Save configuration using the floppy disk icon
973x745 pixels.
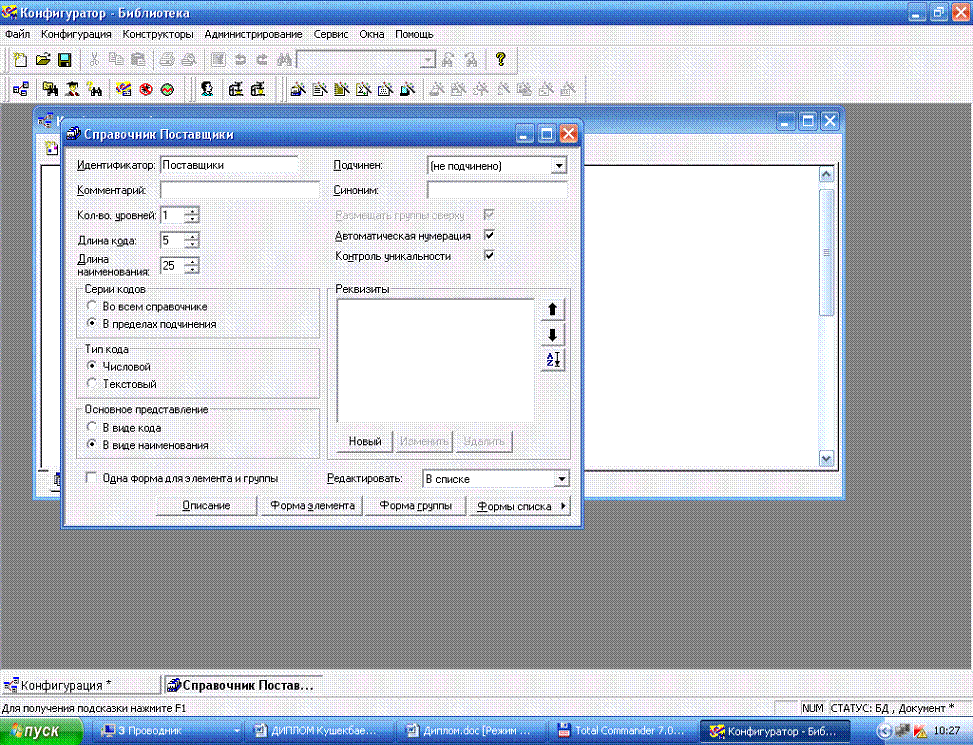63,60
